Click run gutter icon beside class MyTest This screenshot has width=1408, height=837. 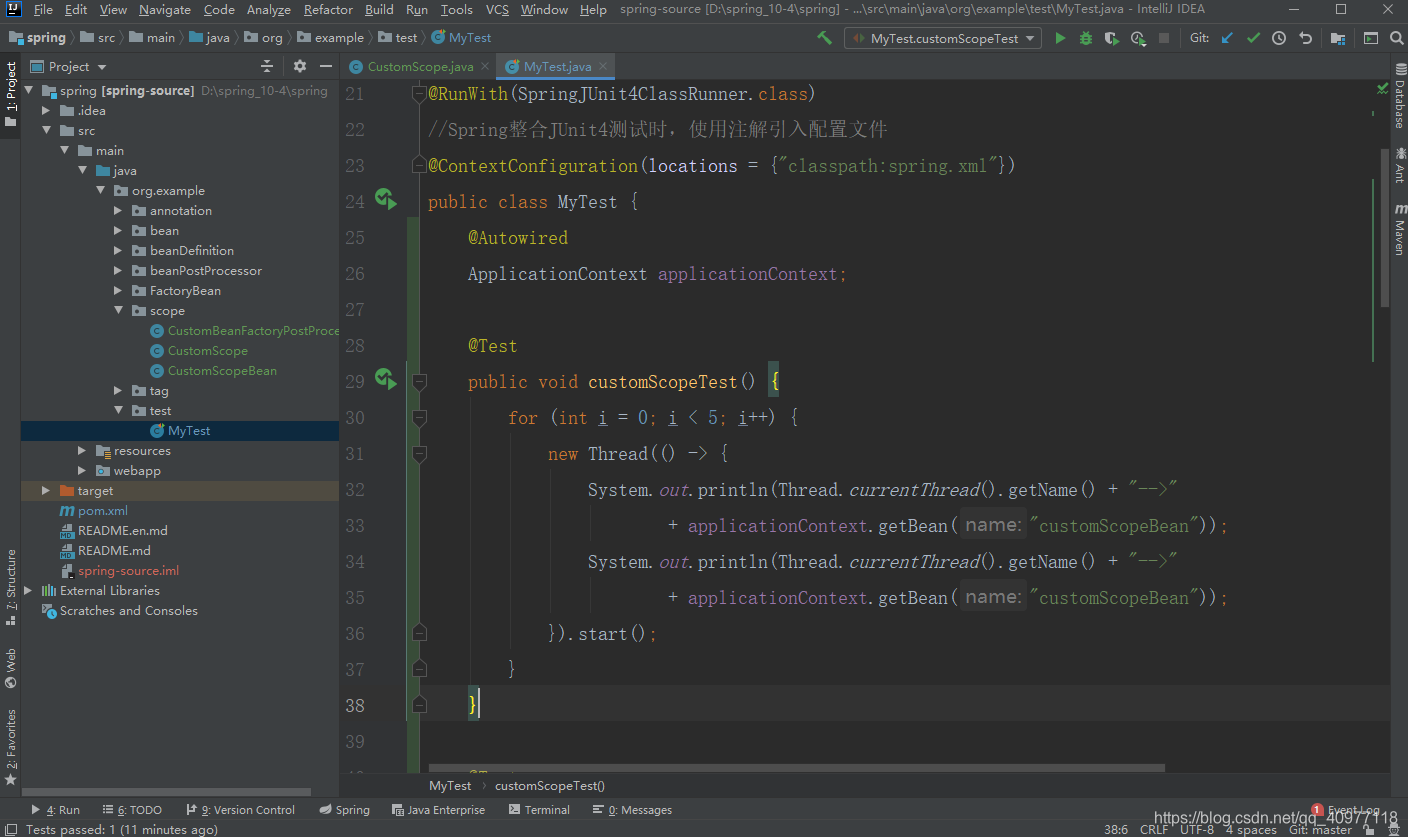pyautogui.click(x=385, y=199)
